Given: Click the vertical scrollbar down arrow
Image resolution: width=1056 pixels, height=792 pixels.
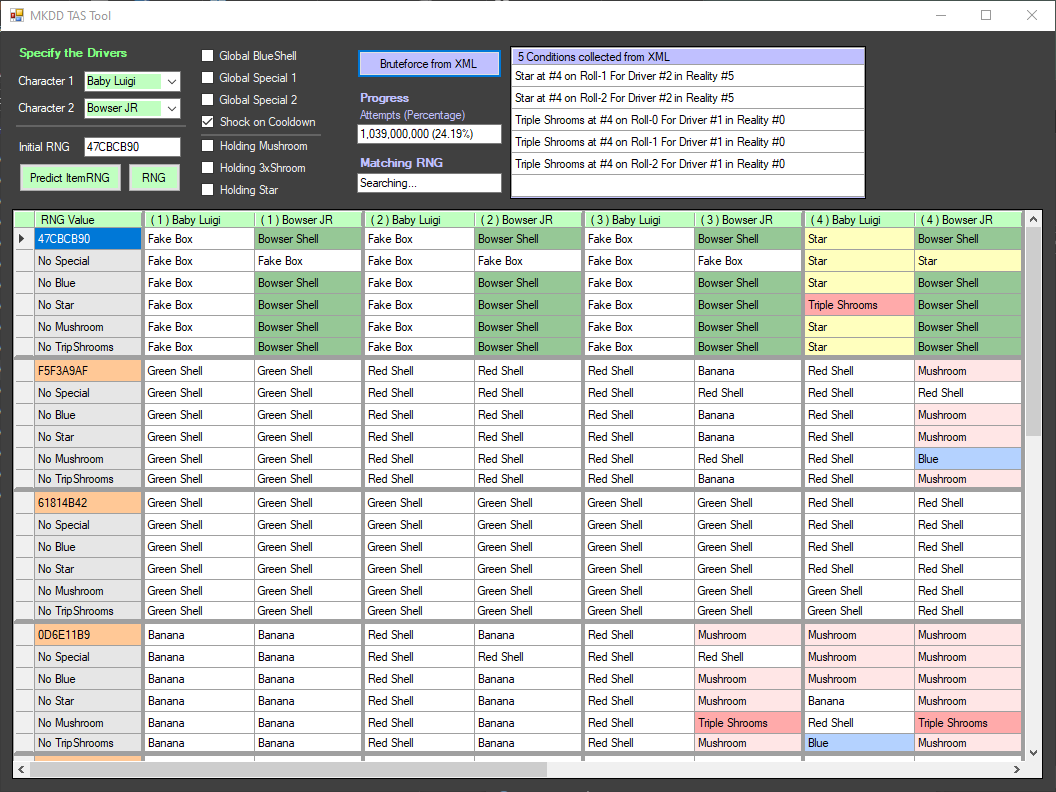Looking at the screenshot, I should point(1032,752).
